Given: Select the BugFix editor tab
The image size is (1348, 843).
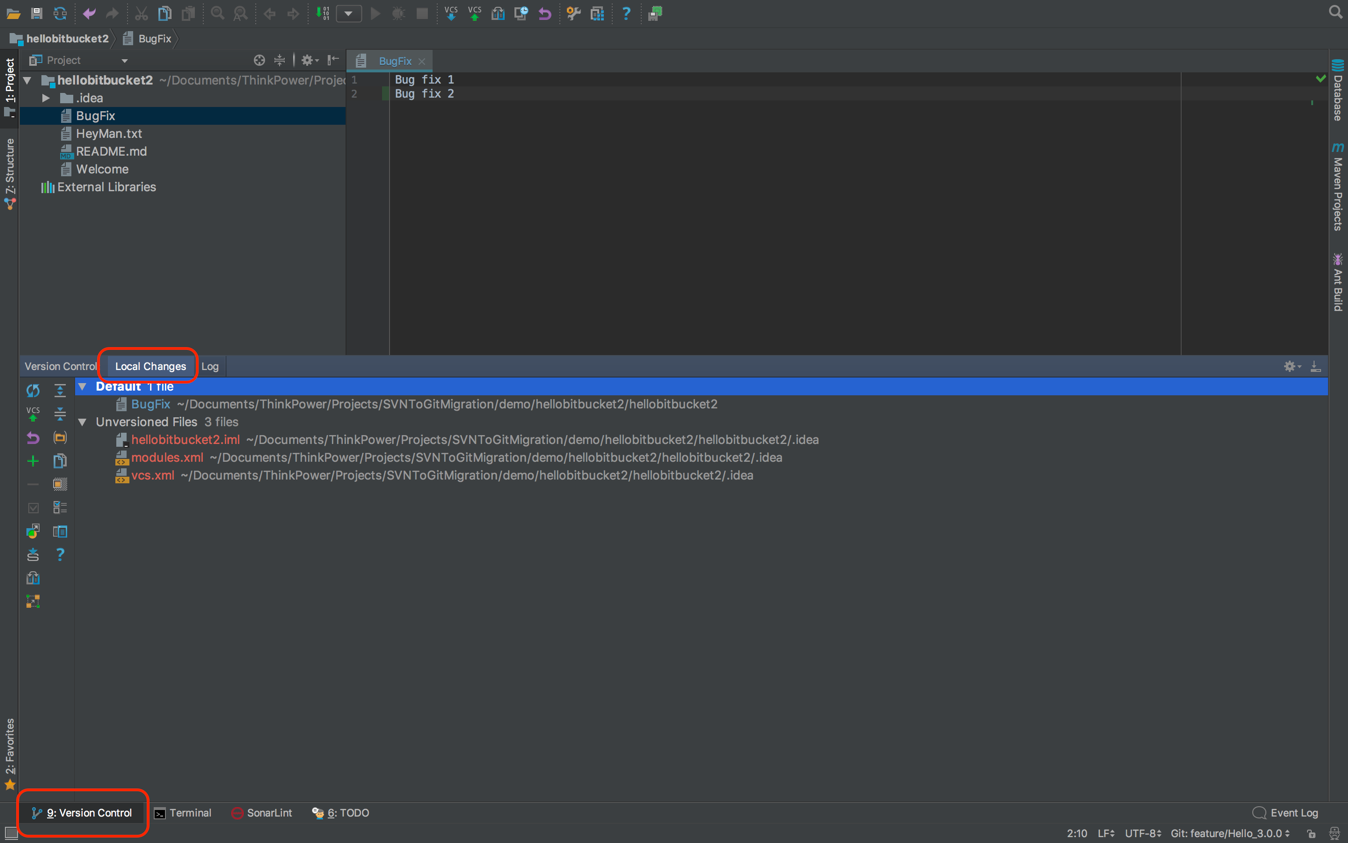Looking at the screenshot, I should (x=391, y=61).
